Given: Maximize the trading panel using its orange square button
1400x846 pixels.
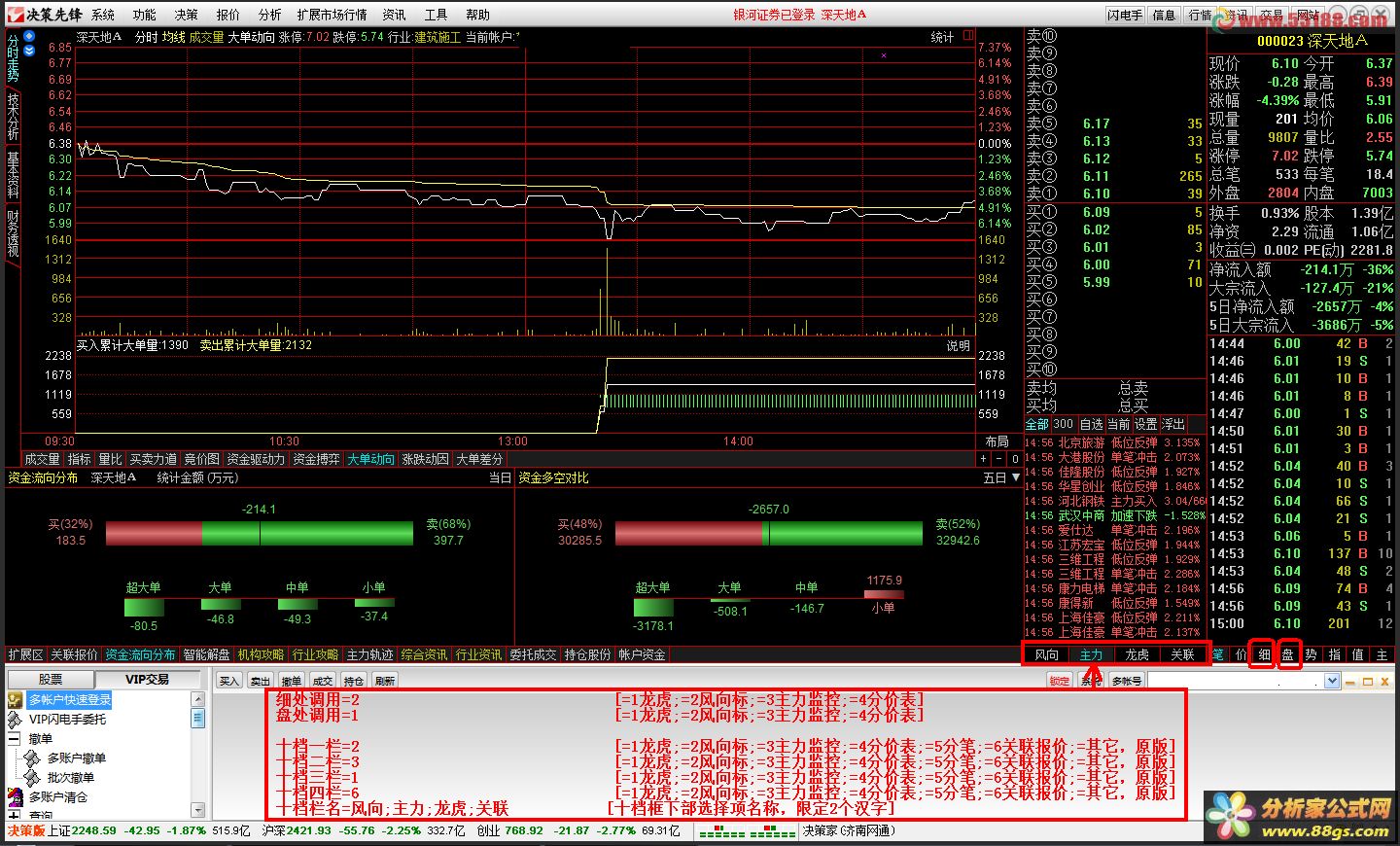Looking at the screenshot, I should [1368, 681].
